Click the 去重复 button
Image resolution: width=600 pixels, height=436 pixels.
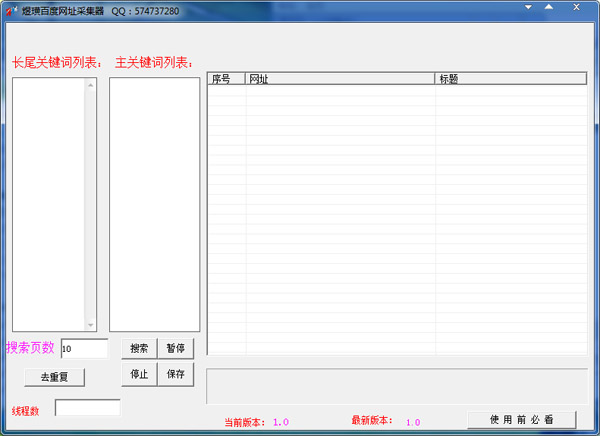[55, 377]
